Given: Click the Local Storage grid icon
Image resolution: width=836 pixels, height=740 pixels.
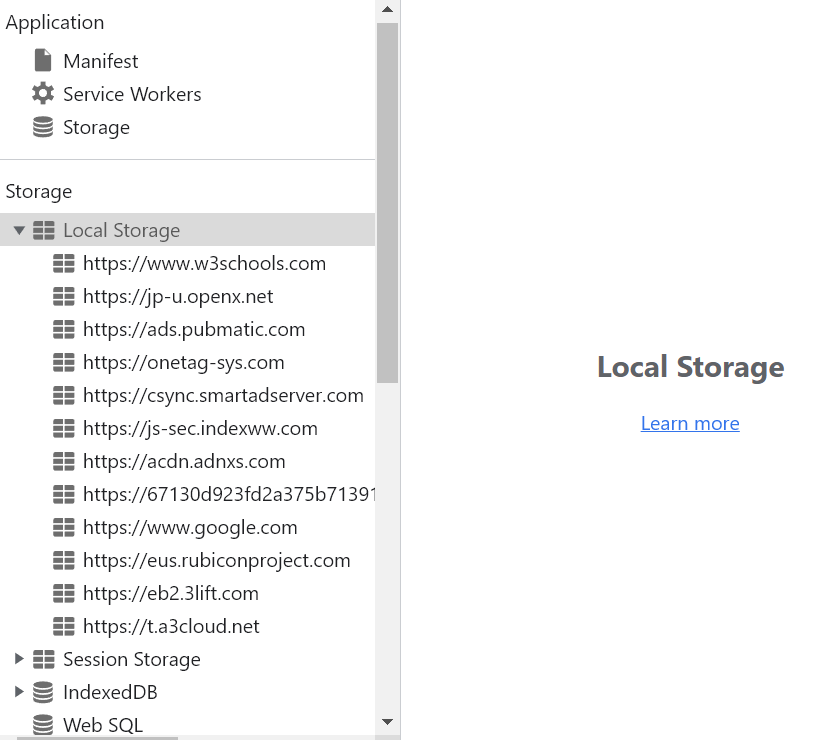Looking at the screenshot, I should tap(44, 230).
